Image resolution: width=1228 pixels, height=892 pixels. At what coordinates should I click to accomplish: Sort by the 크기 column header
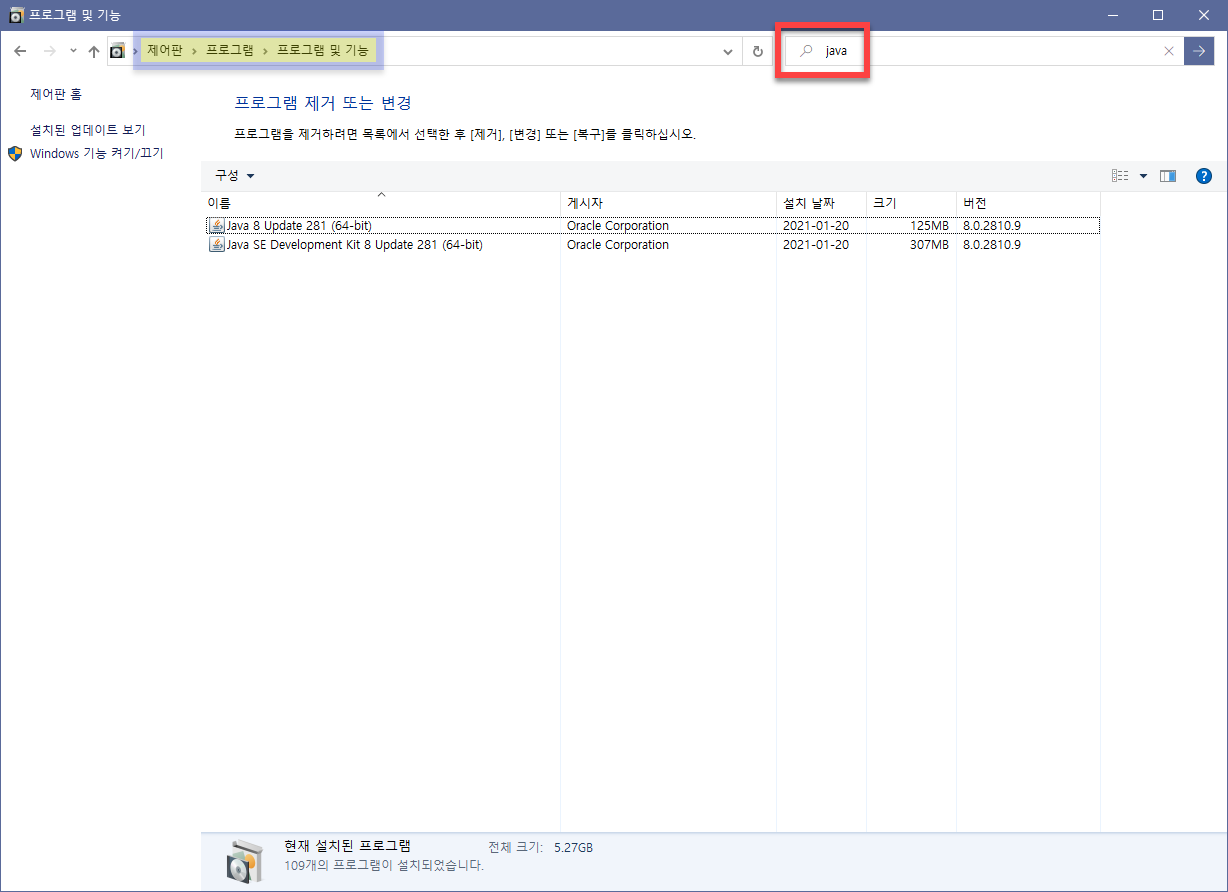click(x=911, y=203)
